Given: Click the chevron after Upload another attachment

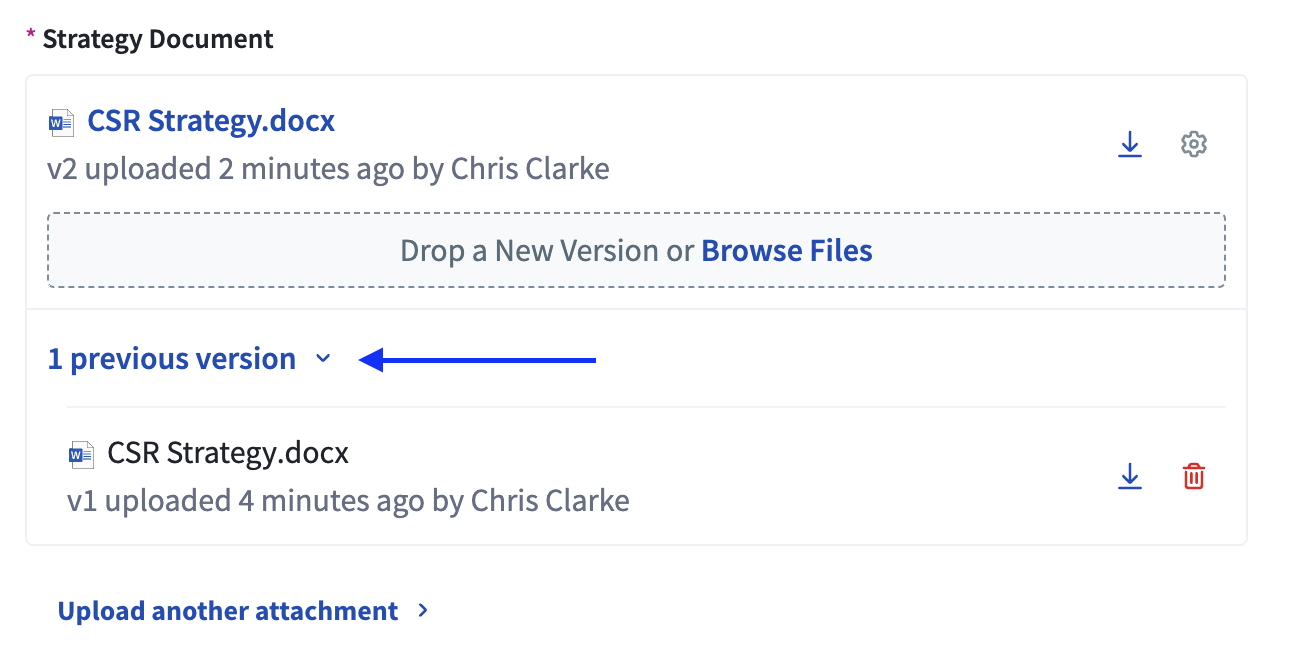Looking at the screenshot, I should coord(423,610).
